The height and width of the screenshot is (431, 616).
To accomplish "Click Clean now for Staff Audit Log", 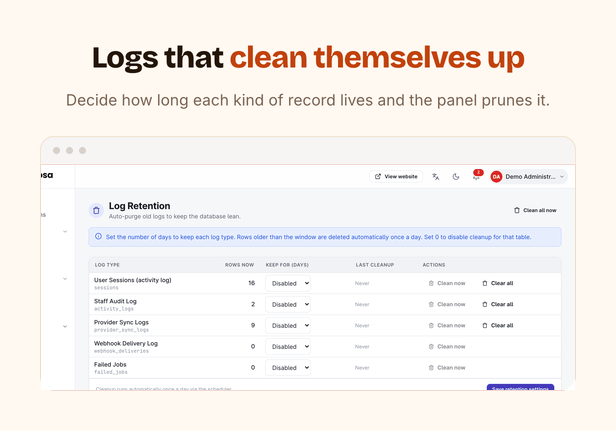I will click(447, 304).
